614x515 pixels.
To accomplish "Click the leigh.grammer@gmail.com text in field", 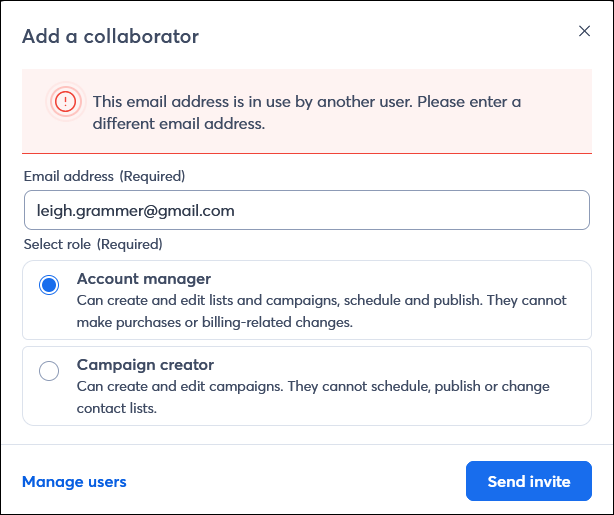I will [x=135, y=211].
